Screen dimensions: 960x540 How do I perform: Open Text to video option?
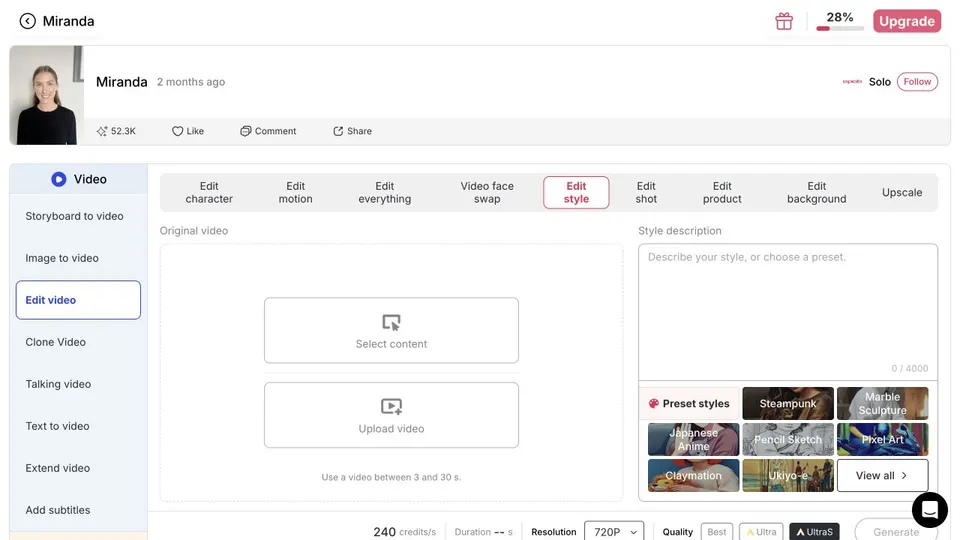58,426
